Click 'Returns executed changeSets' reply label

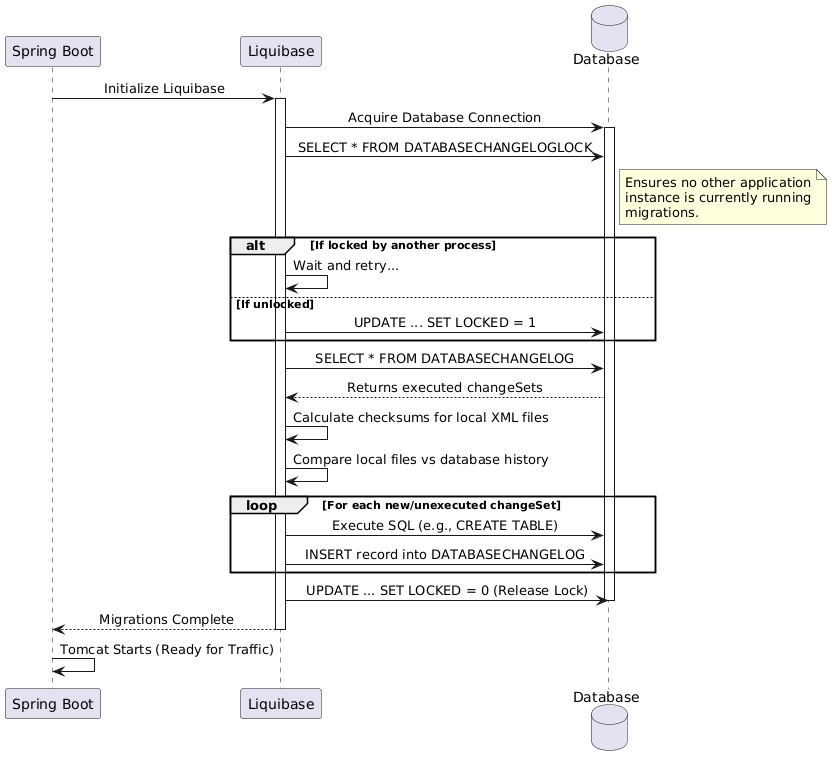click(445, 388)
